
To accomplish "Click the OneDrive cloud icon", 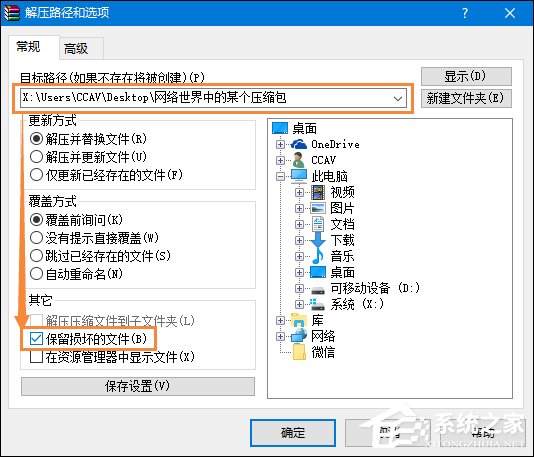I will (x=299, y=144).
